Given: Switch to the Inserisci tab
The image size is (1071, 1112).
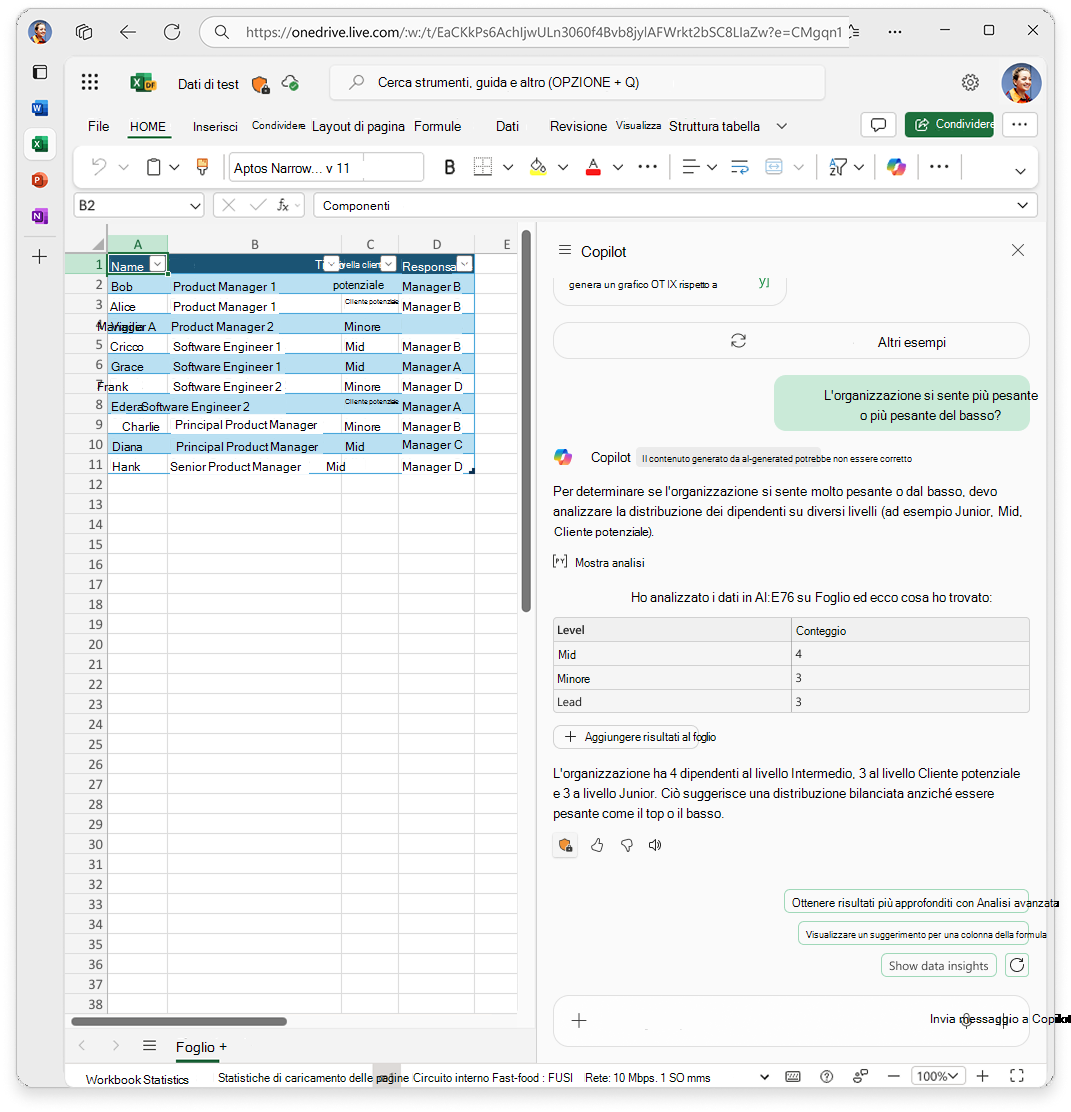Looking at the screenshot, I should pyautogui.click(x=215, y=127).
